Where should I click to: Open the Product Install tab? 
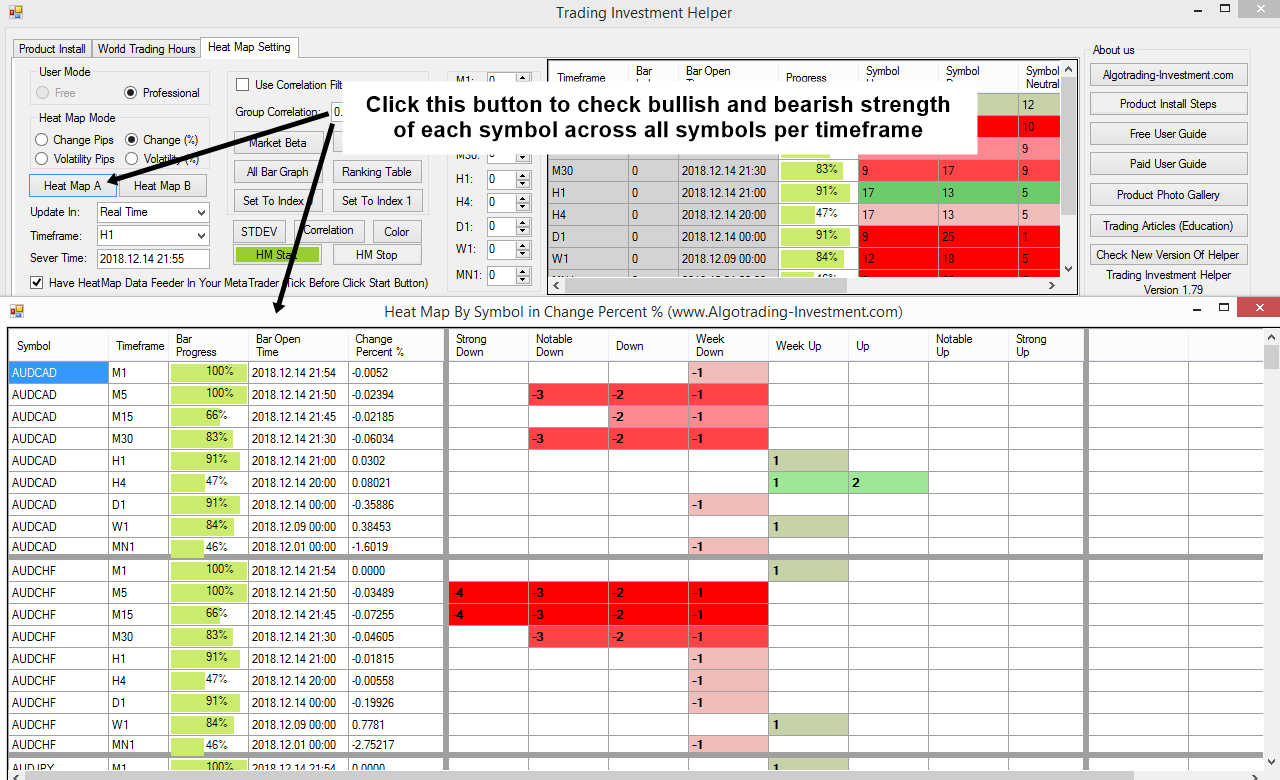(52, 49)
